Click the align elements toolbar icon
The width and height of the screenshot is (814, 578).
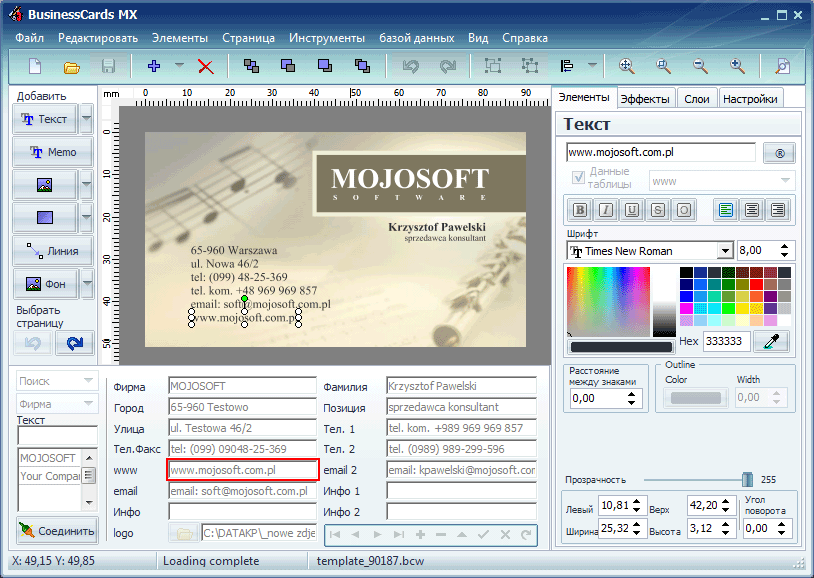[x=567, y=66]
